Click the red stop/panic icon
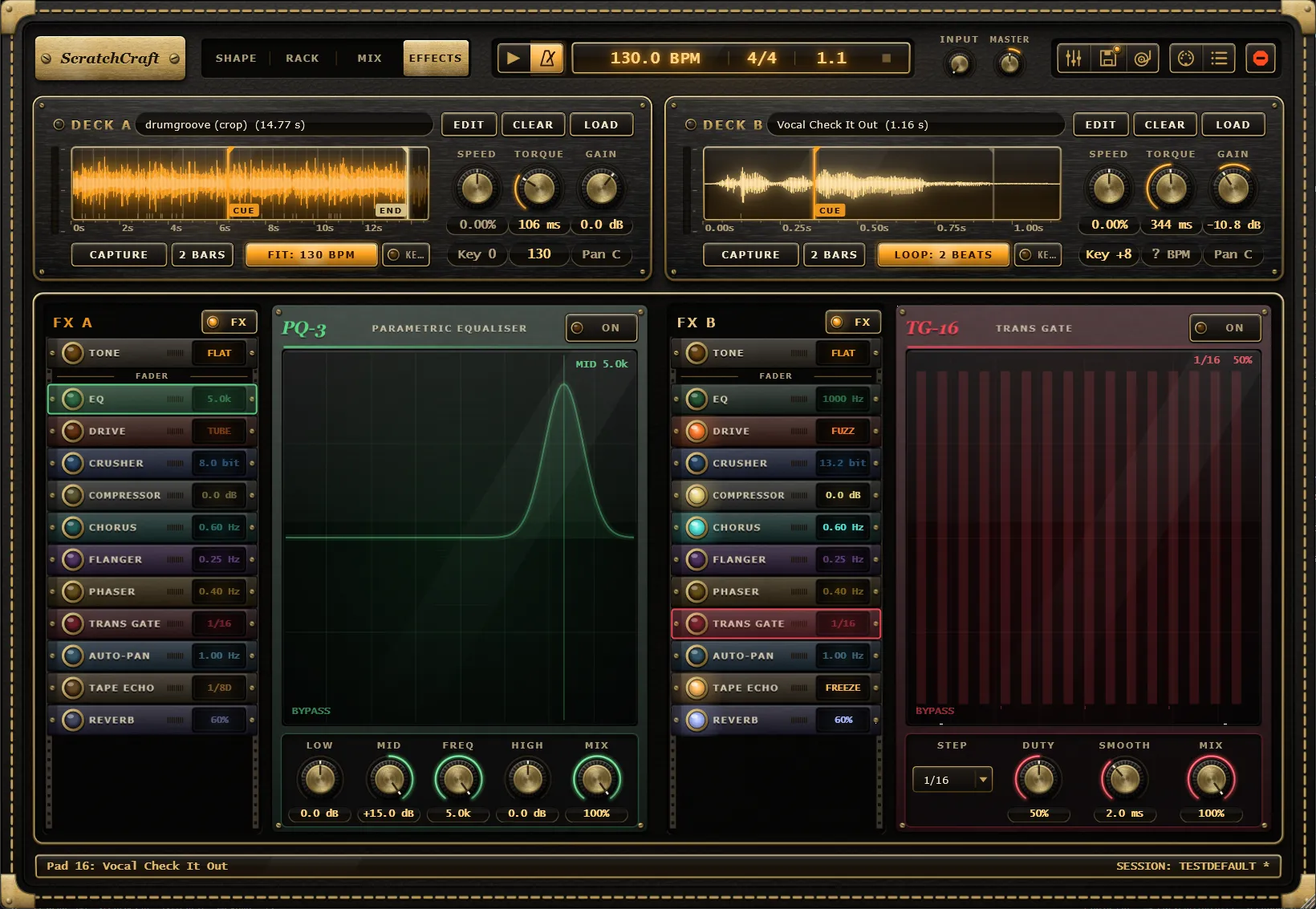Viewport: 1316px width, 909px height. [1261, 59]
